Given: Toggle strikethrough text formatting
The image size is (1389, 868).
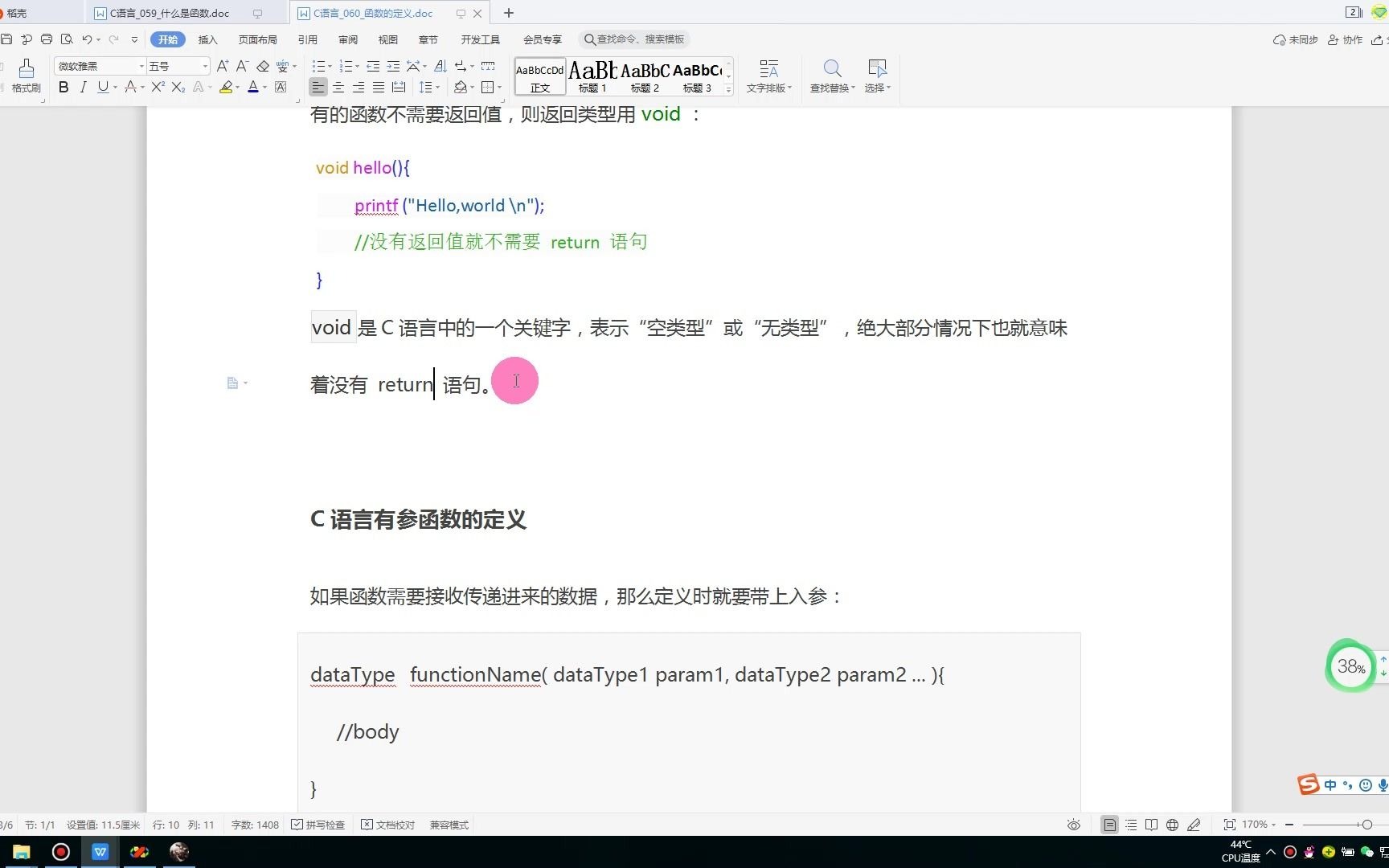Looking at the screenshot, I should click(130, 87).
